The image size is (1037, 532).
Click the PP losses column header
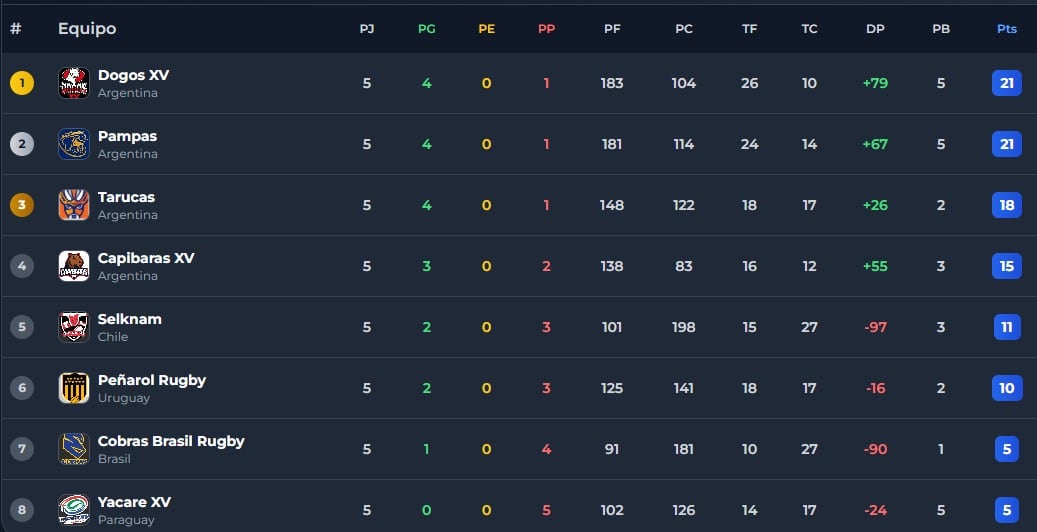click(546, 29)
